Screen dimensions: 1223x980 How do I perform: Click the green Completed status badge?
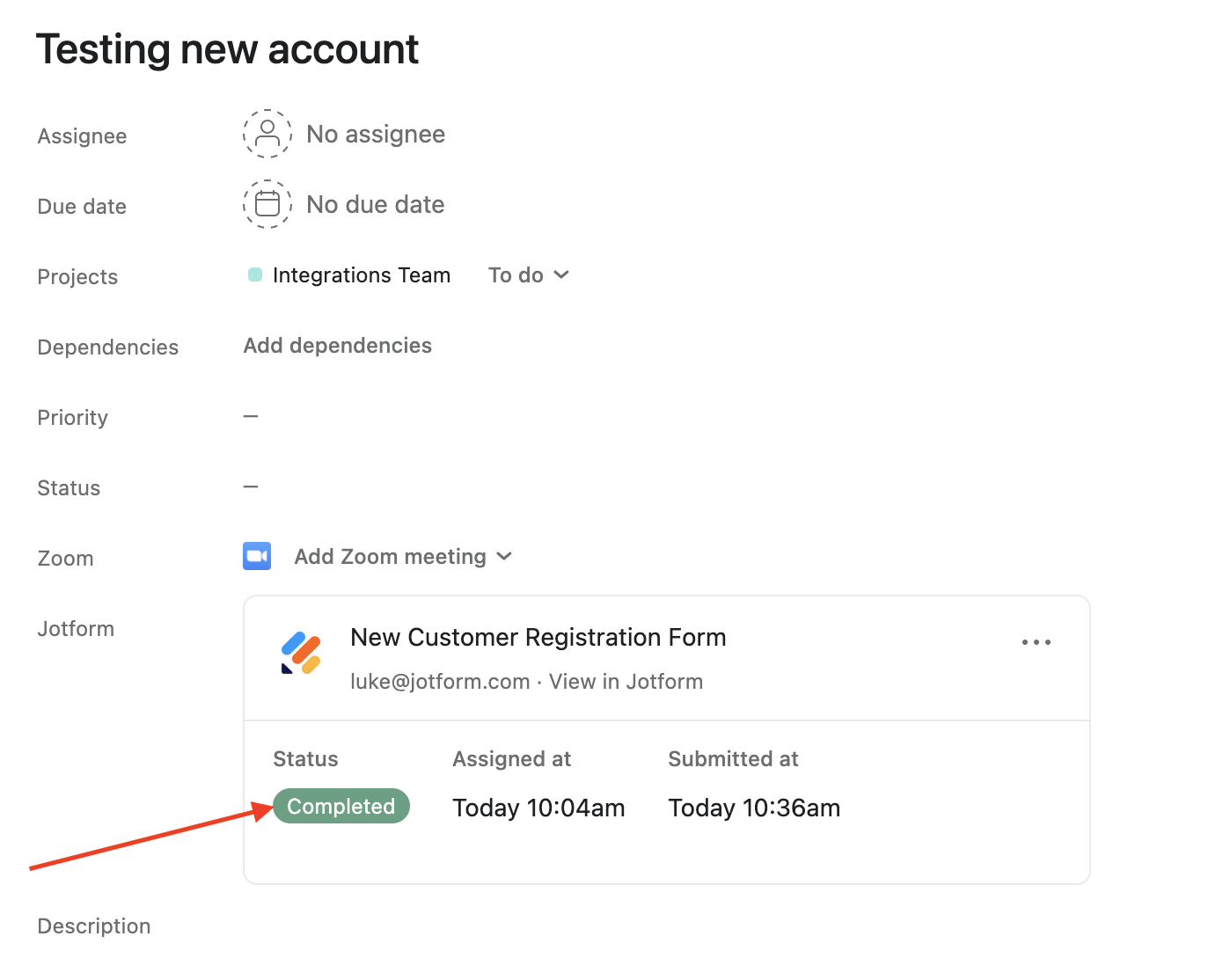click(x=341, y=806)
